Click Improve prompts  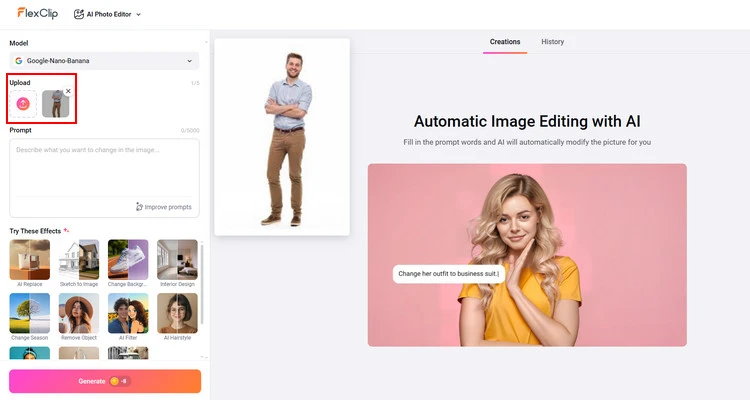pos(164,207)
